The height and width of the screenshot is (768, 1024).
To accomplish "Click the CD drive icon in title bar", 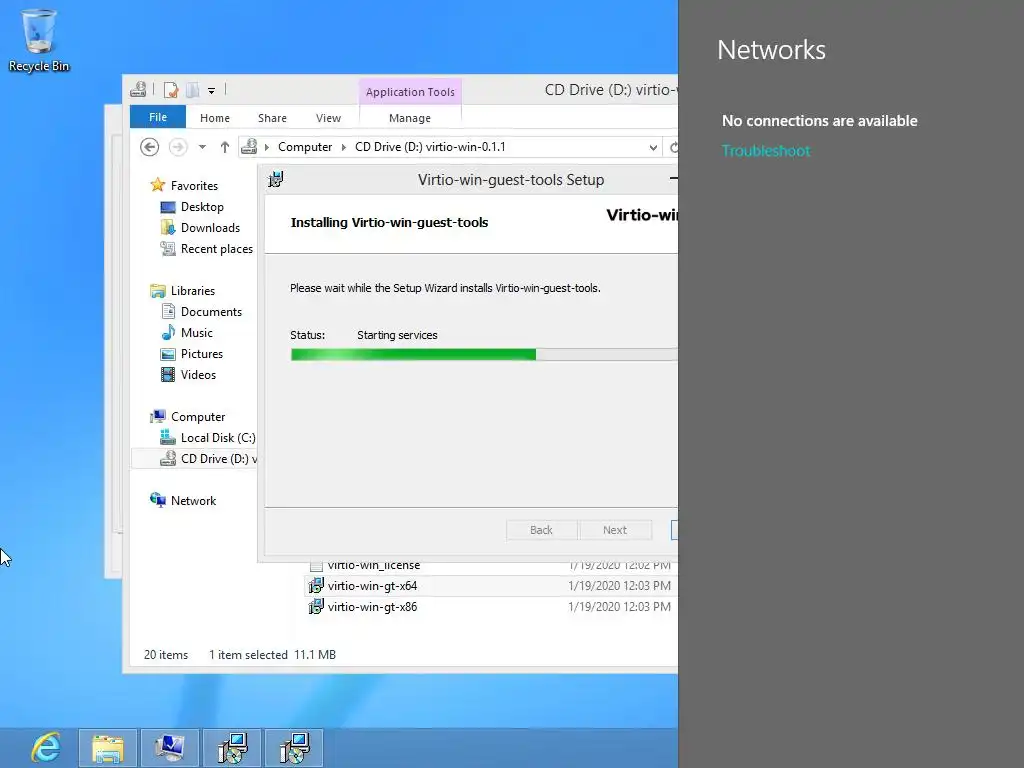I will tap(138, 89).
